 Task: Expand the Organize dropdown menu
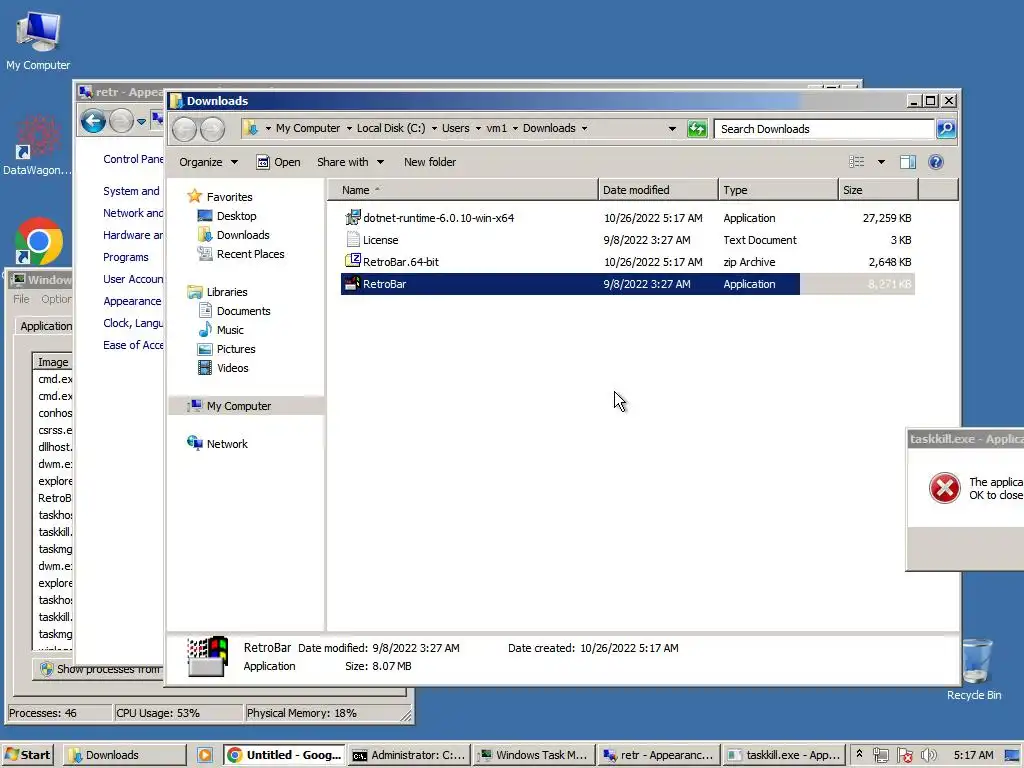(x=208, y=162)
